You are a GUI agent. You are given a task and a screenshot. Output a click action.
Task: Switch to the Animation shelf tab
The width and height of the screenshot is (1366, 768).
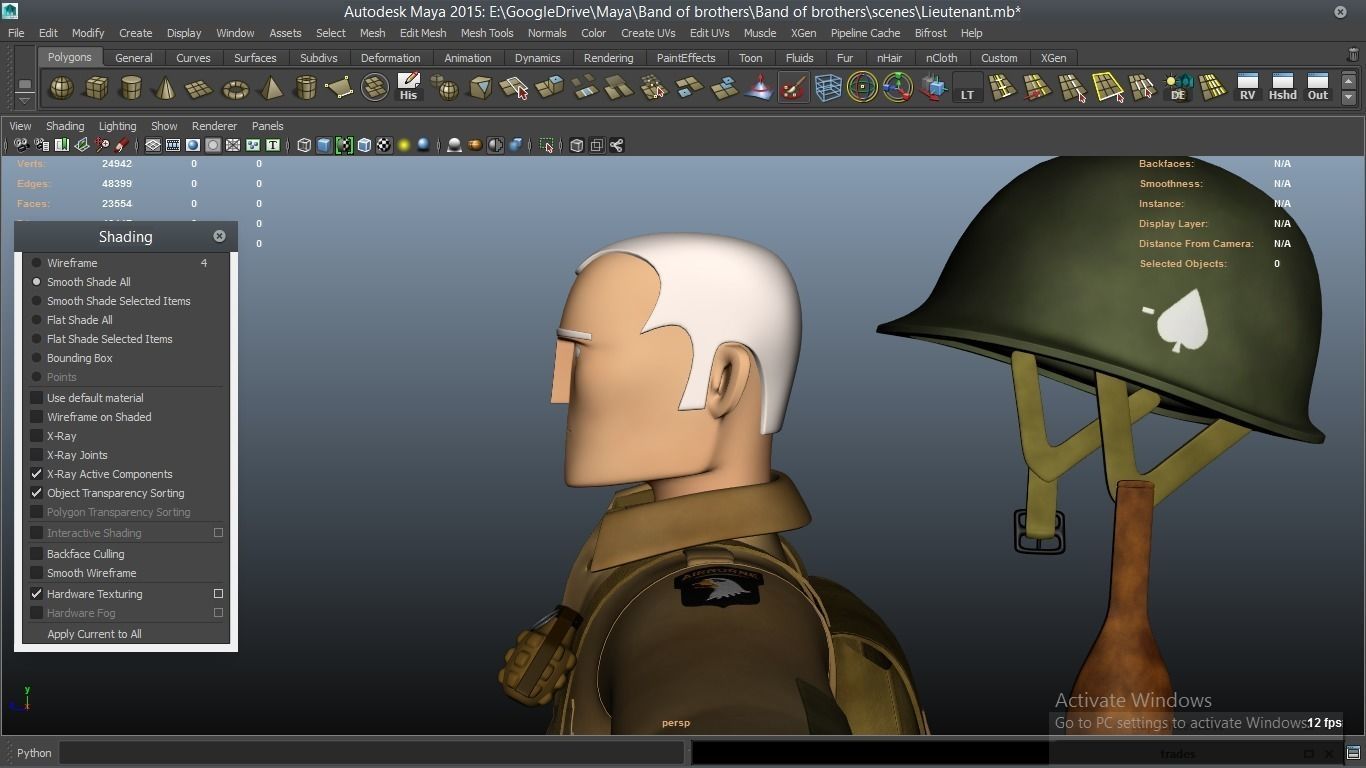[468, 58]
